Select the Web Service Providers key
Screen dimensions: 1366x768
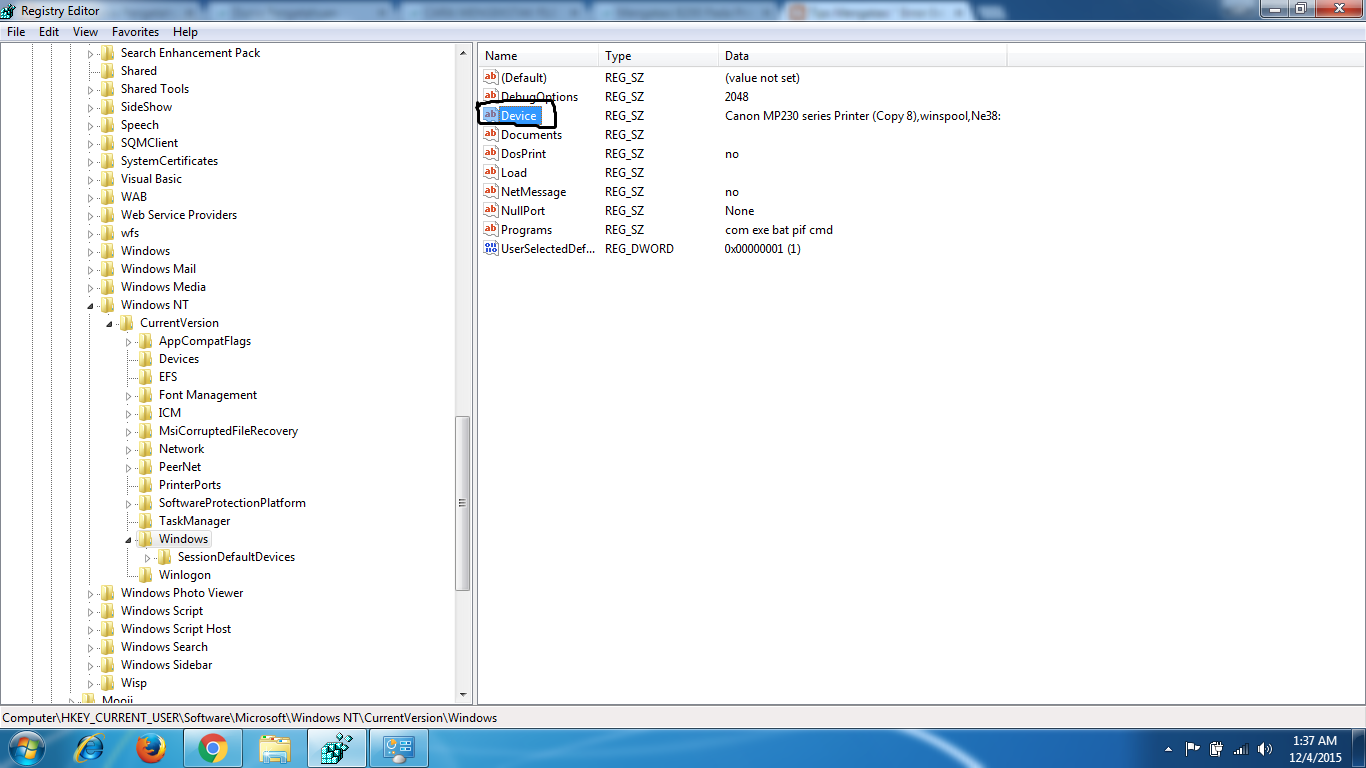tap(179, 215)
